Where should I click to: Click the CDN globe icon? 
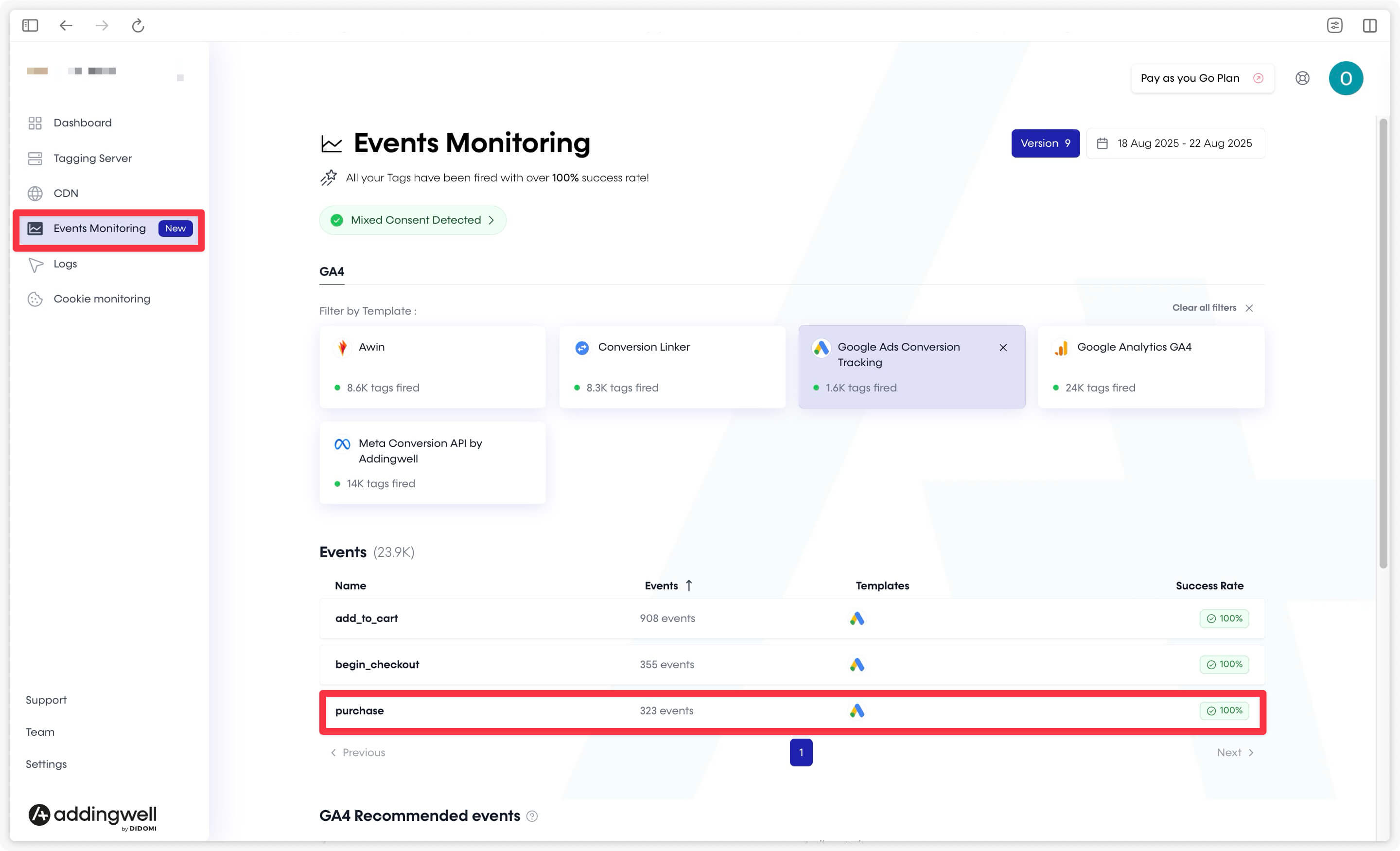pos(35,193)
